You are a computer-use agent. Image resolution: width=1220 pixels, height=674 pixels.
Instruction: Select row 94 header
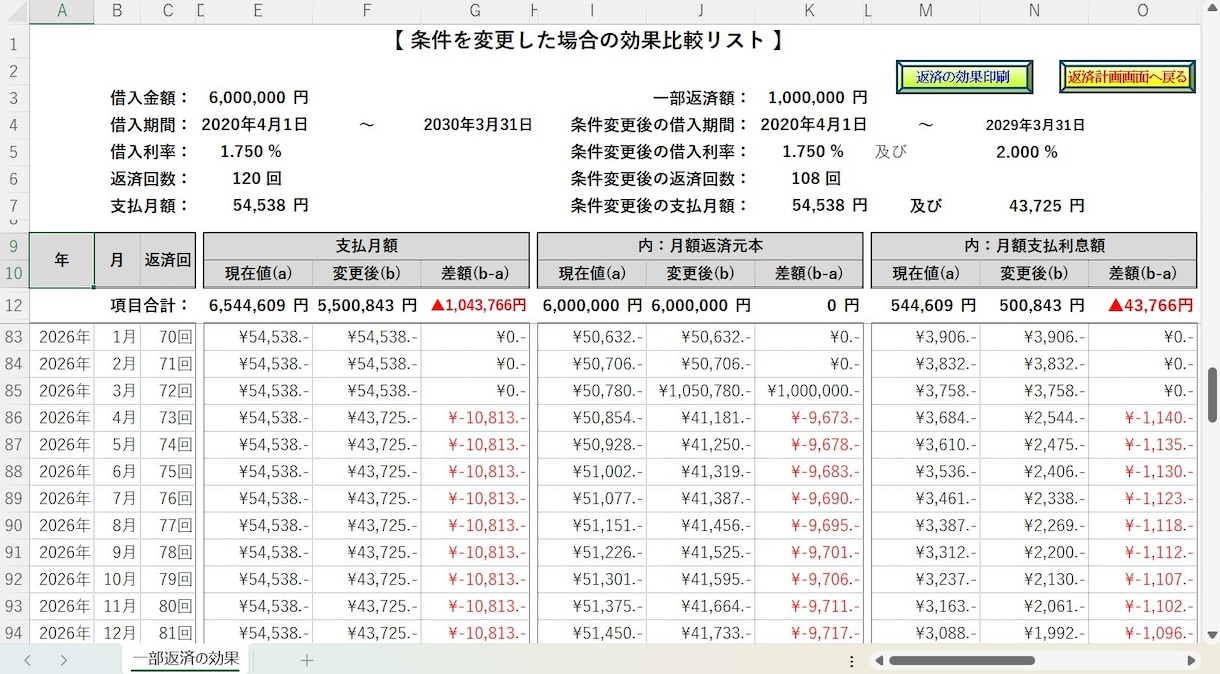click(14, 632)
